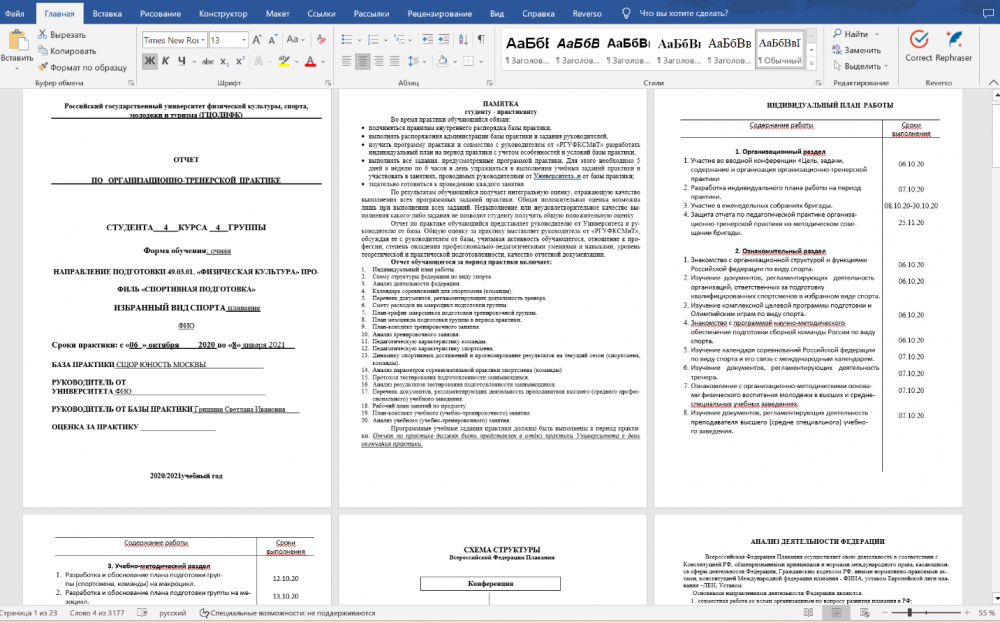Image resolution: width=1000 pixels, height=623 pixels.
Task: Activate Format Painter (Формат по образцу)
Action: coord(82,67)
